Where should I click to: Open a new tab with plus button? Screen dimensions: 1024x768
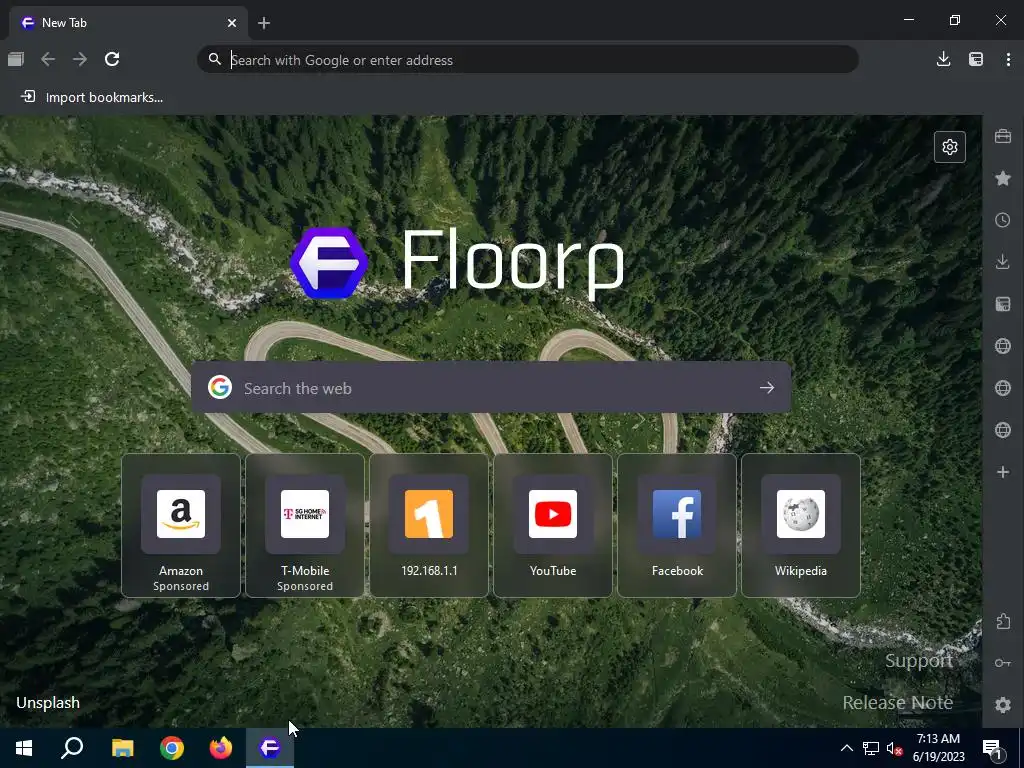tap(264, 23)
